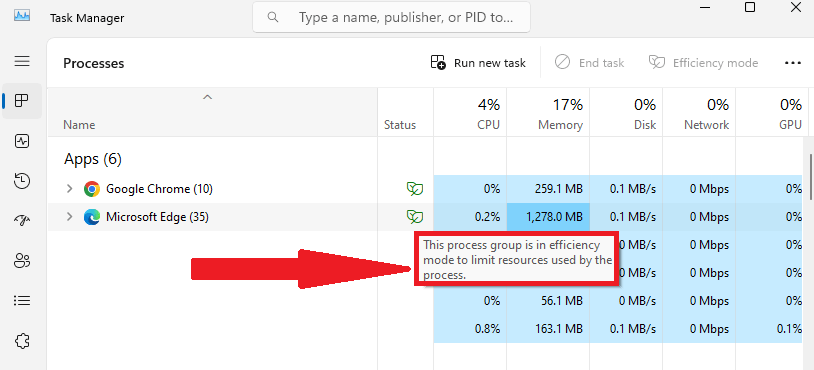The image size is (814, 370).
Task: Click the 259.1 MB memory cell
Action: 548,189
